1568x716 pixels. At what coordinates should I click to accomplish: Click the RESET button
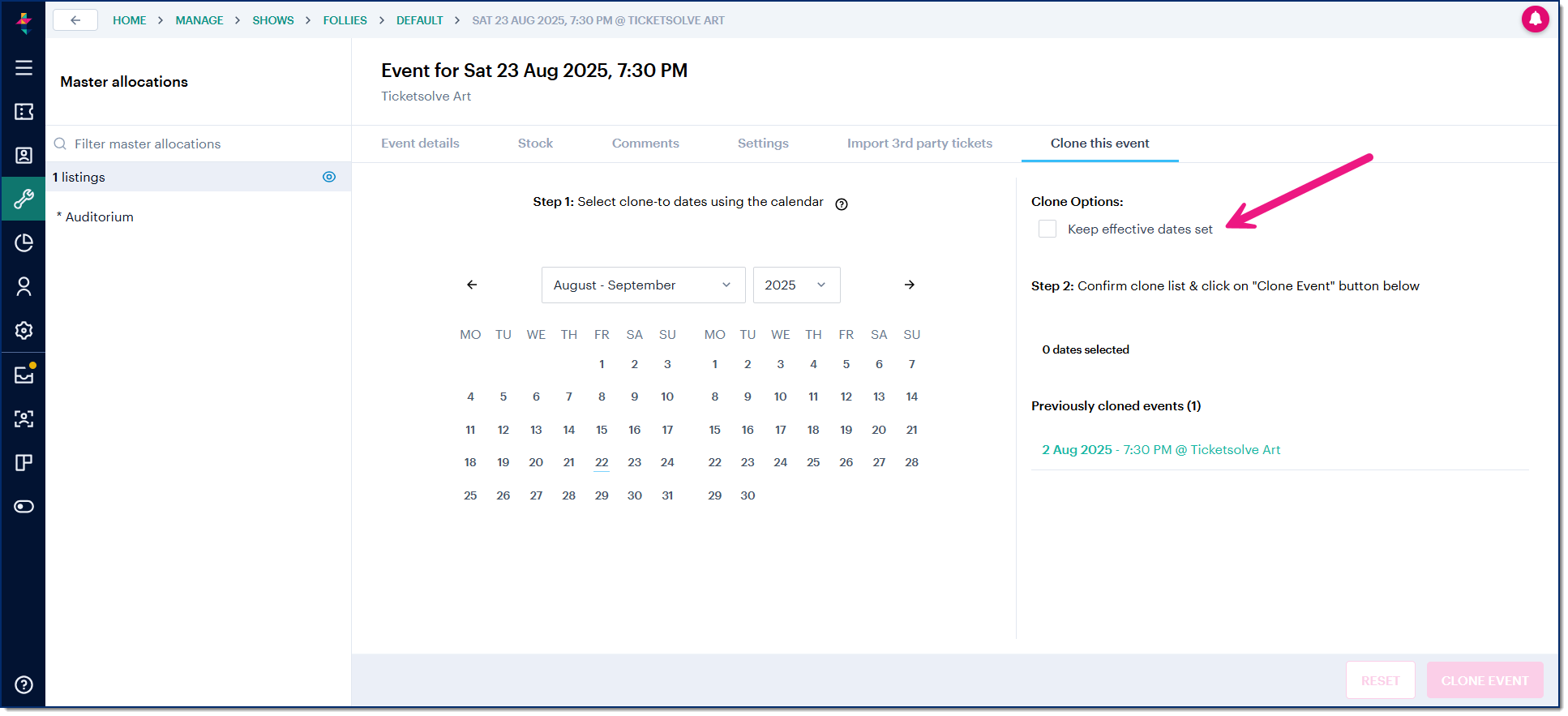1380,681
